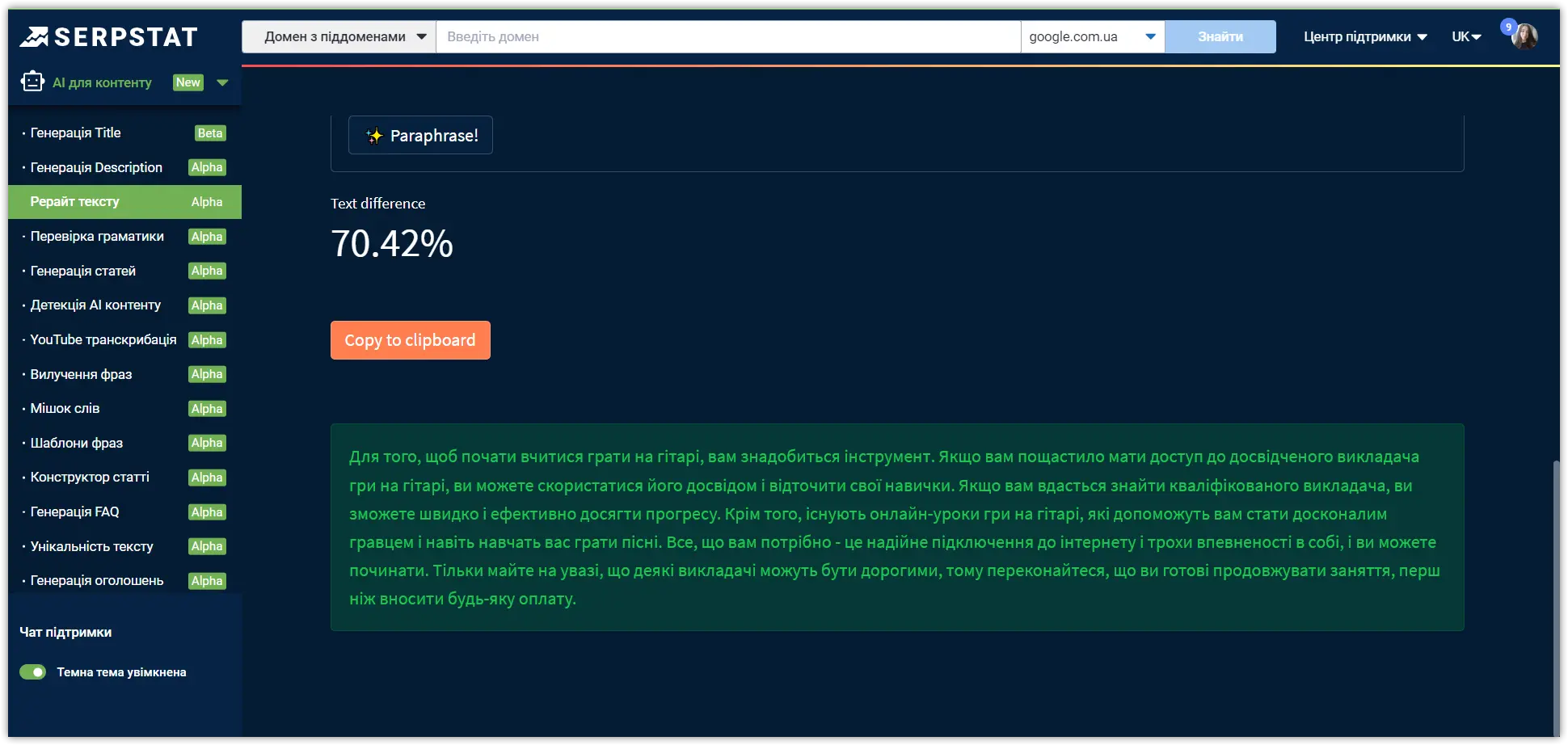Focus the Введіть домен input field
This screenshot has width=1568, height=745.
[728, 36]
